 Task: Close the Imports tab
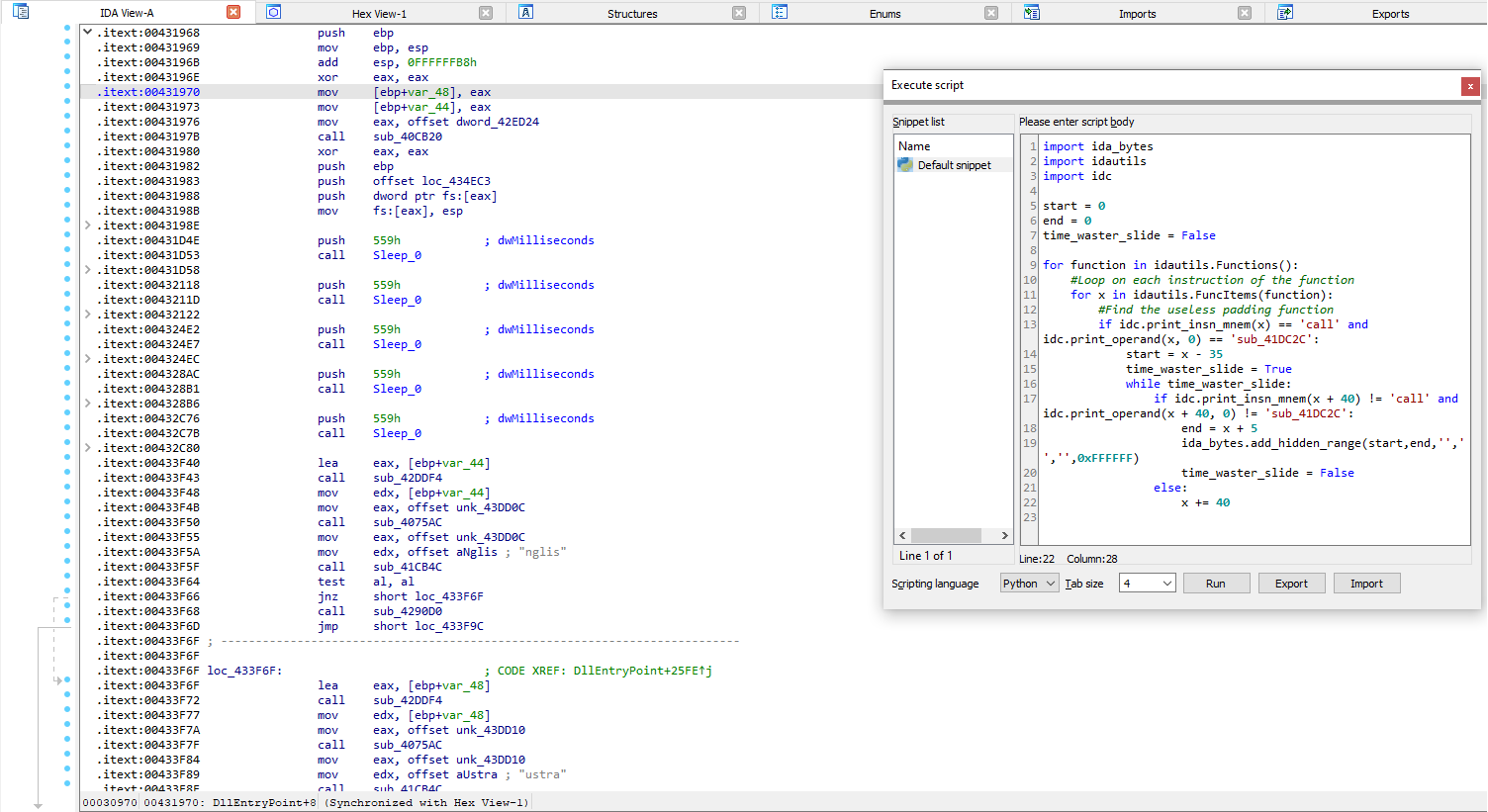[x=1245, y=13]
